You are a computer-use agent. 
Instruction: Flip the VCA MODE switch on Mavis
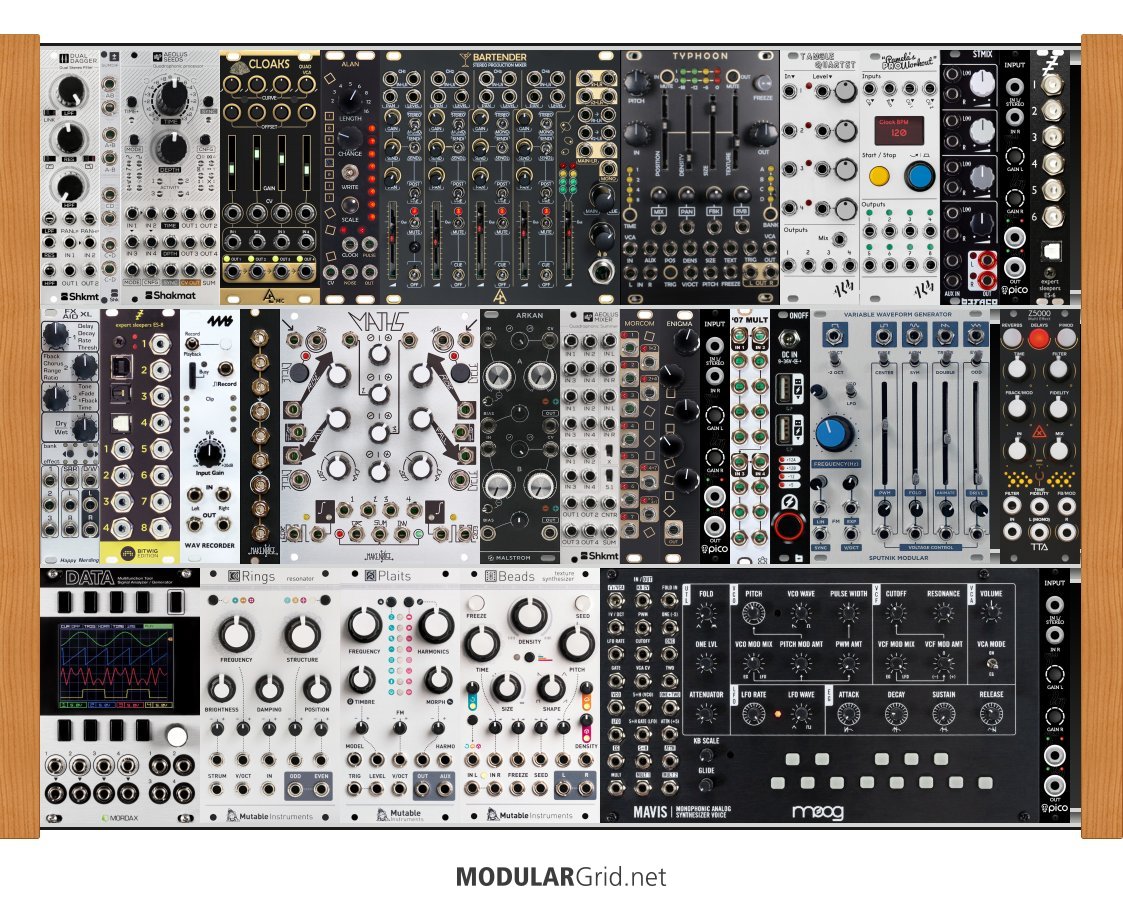pyautogui.click(x=991, y=664)
